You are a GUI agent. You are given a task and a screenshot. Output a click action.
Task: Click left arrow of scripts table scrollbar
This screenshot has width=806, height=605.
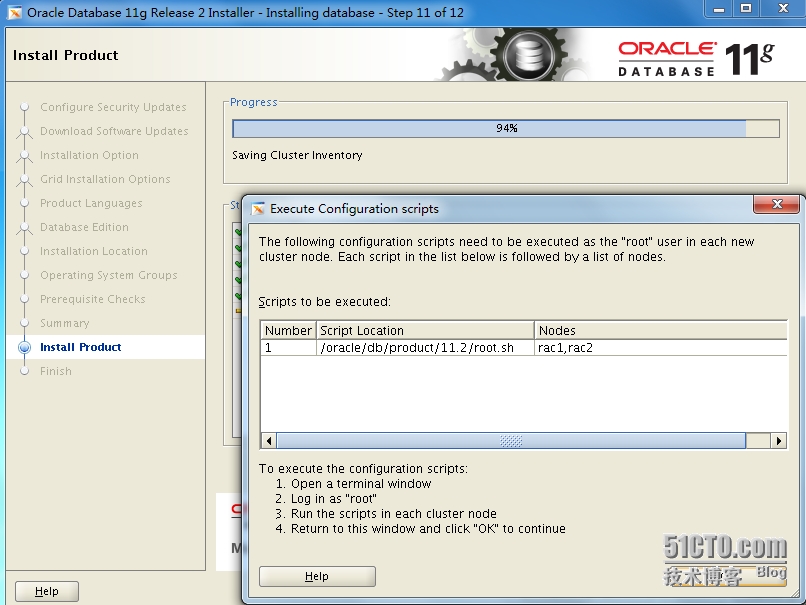point(268,441)
